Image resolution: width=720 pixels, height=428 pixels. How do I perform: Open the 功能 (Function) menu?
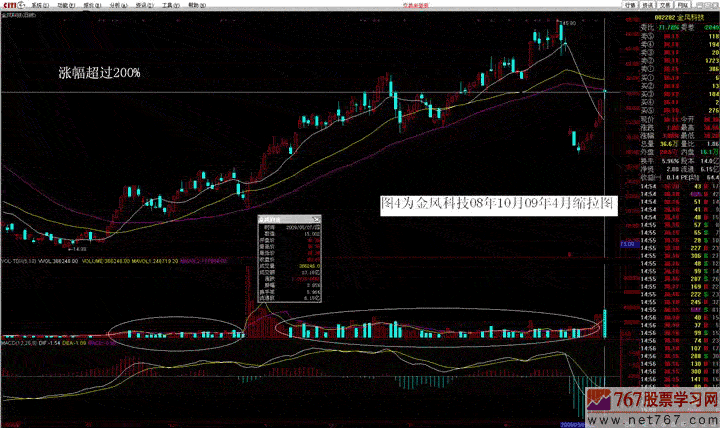pos(66,6)
